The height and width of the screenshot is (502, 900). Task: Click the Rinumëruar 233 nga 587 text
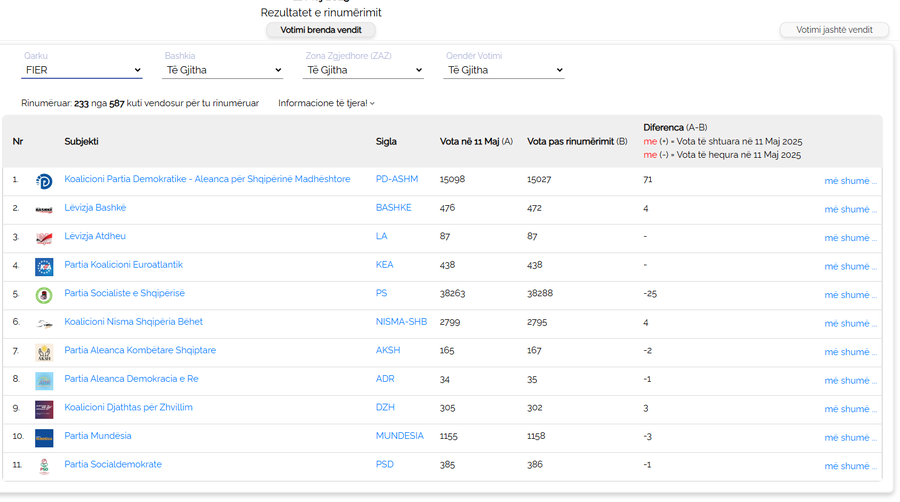[140, 103]
